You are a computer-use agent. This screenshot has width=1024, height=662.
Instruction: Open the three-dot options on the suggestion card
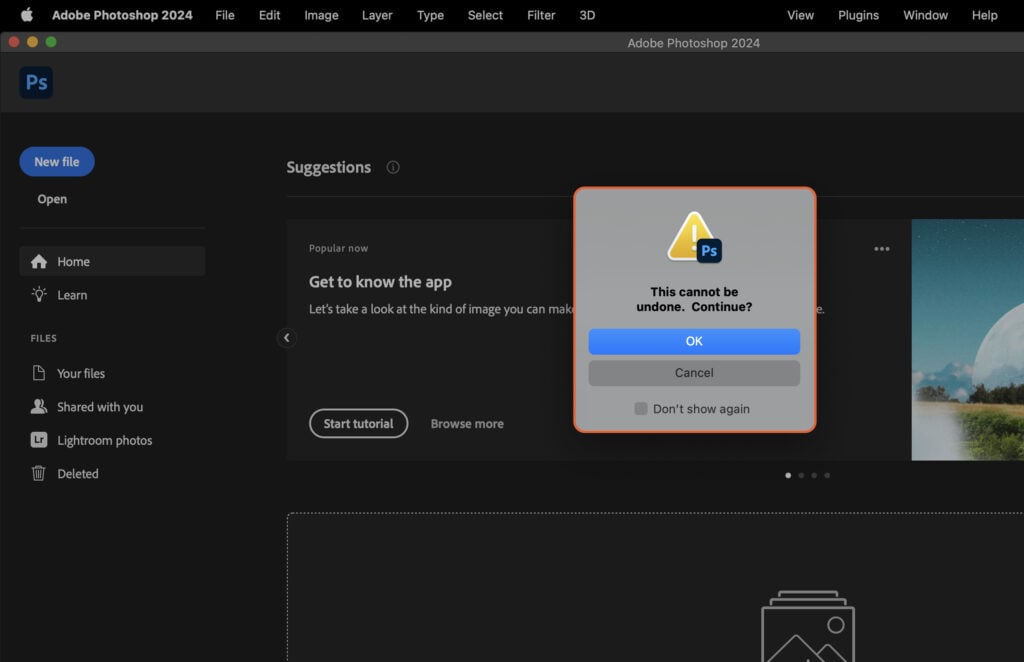tap(881, 248)
